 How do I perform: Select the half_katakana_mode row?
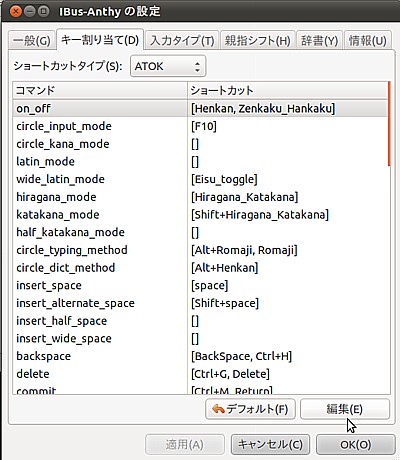pos(200,232)
